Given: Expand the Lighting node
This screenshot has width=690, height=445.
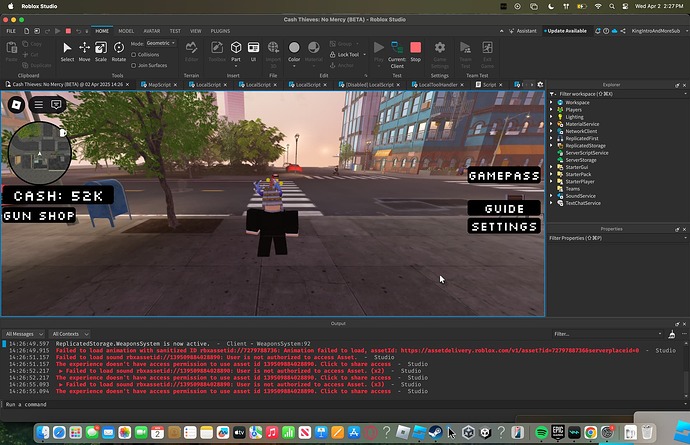Looking at the screenshot, I should pyautogui.click(x=551, y=117).
